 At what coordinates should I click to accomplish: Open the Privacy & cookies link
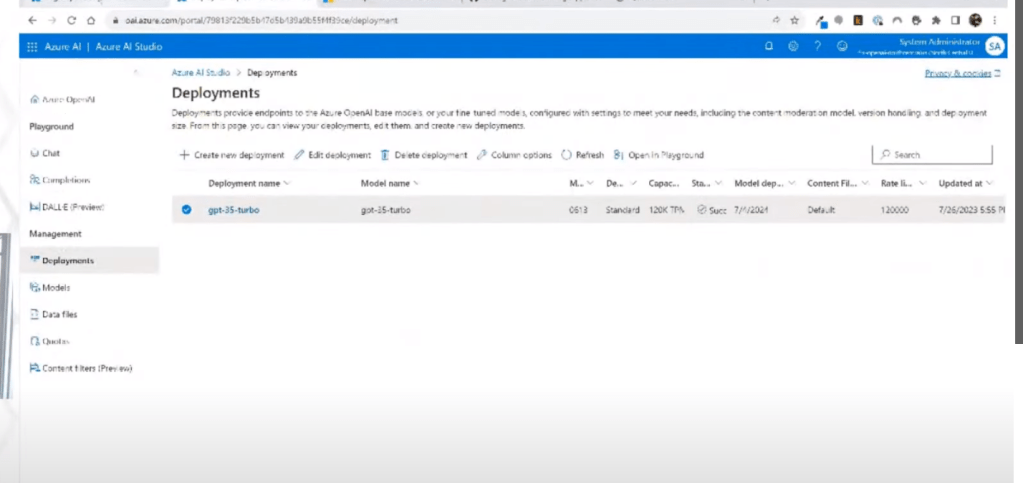962,73
